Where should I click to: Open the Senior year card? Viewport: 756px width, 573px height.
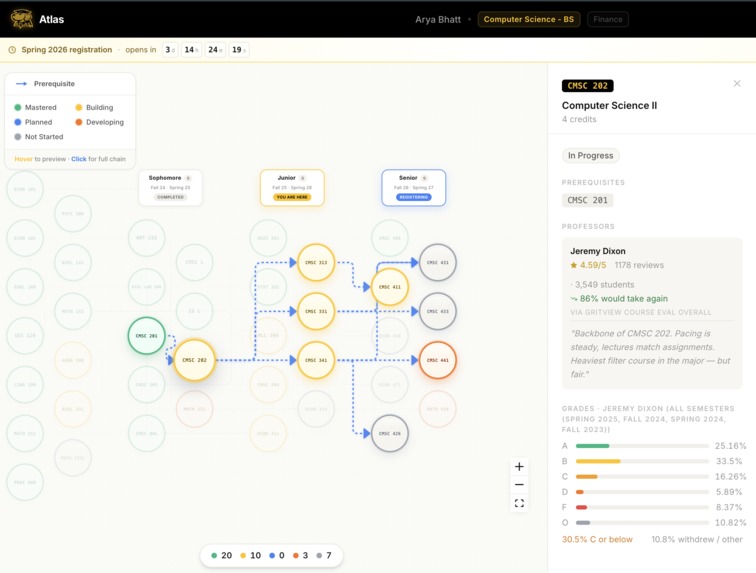(x=414, y=188)
